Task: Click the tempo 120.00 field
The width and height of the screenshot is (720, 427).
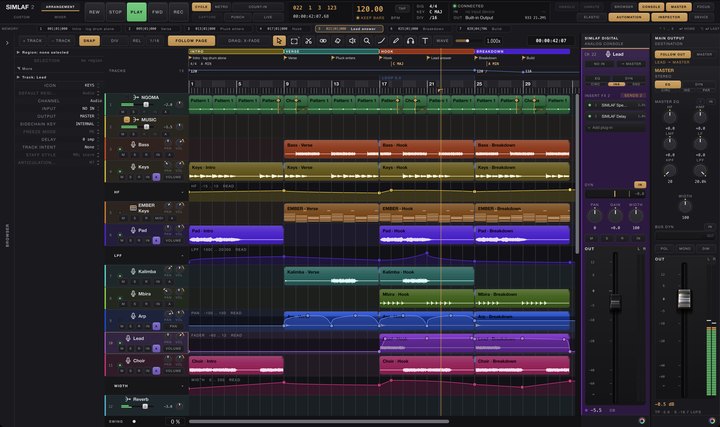Action: click(x=370, y=9)
